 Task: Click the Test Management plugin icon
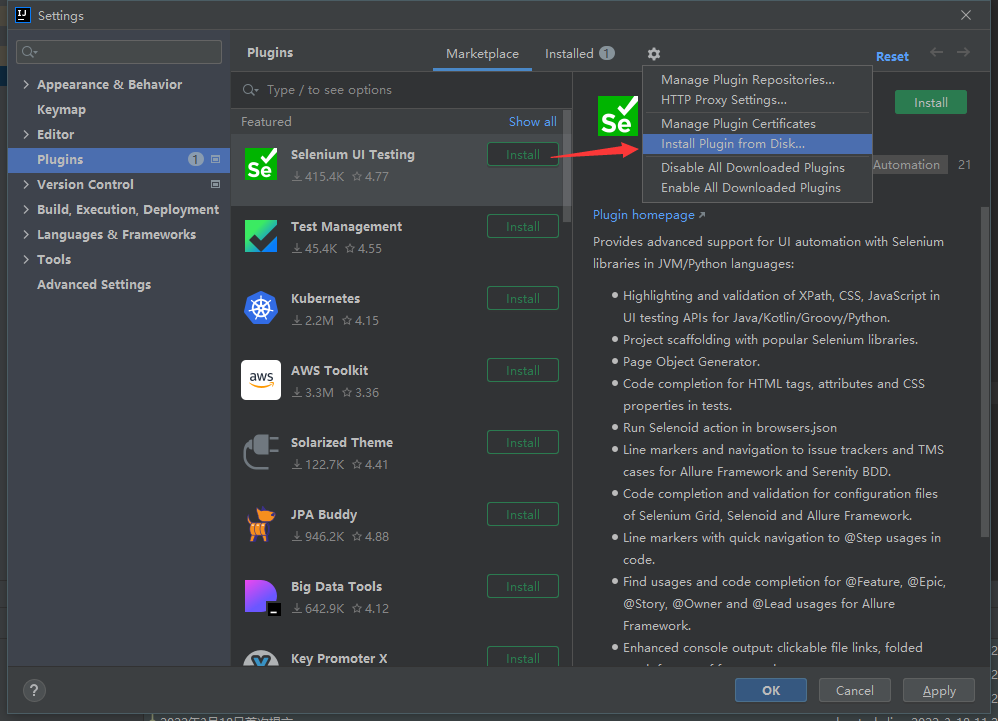pyautogui.click(x=261, y=236)
